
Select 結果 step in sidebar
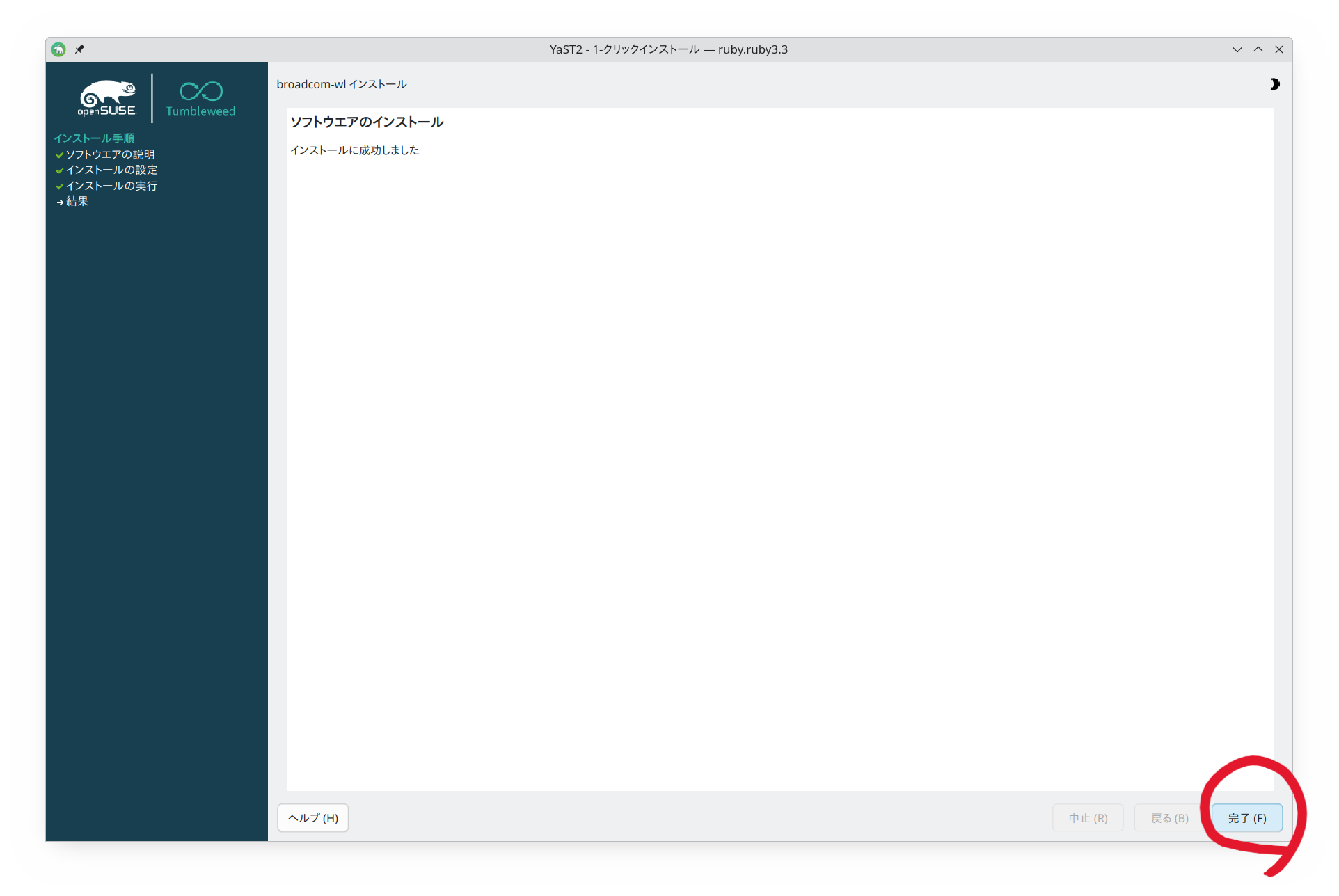[77, 201]
